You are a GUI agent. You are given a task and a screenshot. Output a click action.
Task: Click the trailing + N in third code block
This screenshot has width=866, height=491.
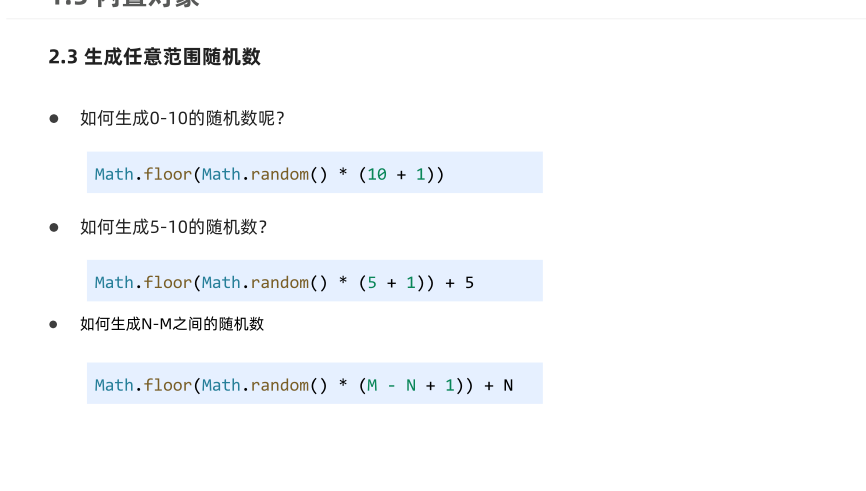coord(499,386)
